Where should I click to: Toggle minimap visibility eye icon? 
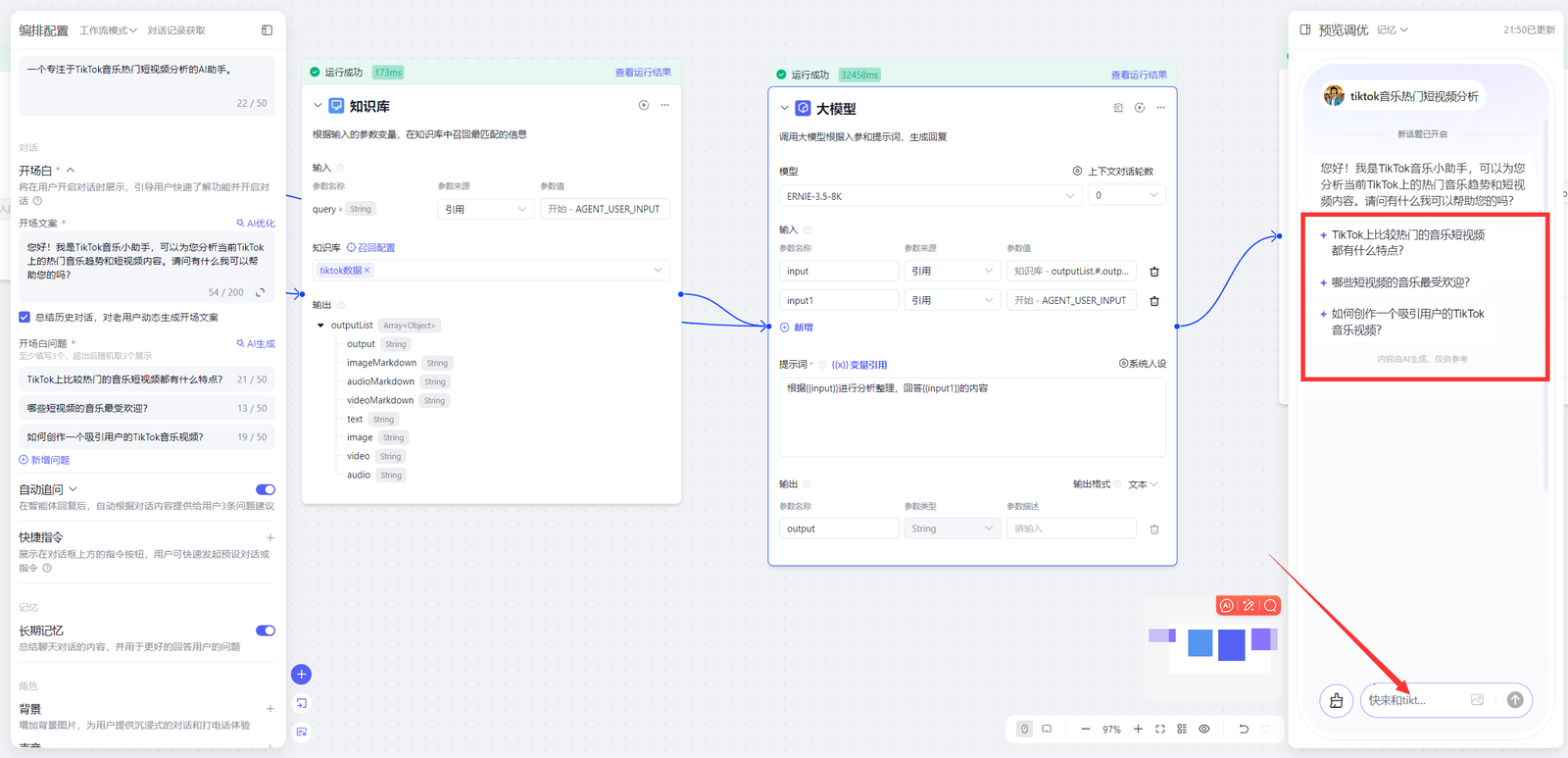click(x=1204, y=729)
